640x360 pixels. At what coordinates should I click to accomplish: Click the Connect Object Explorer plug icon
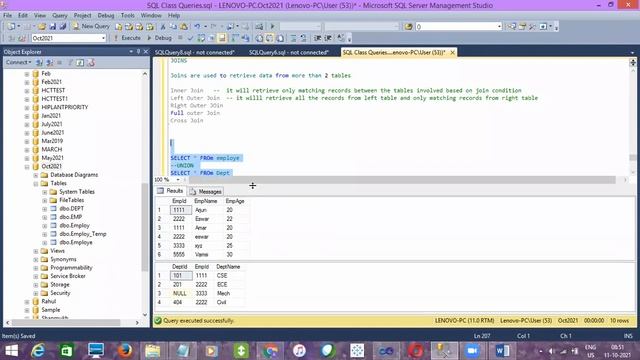click(x=39, y=62)
